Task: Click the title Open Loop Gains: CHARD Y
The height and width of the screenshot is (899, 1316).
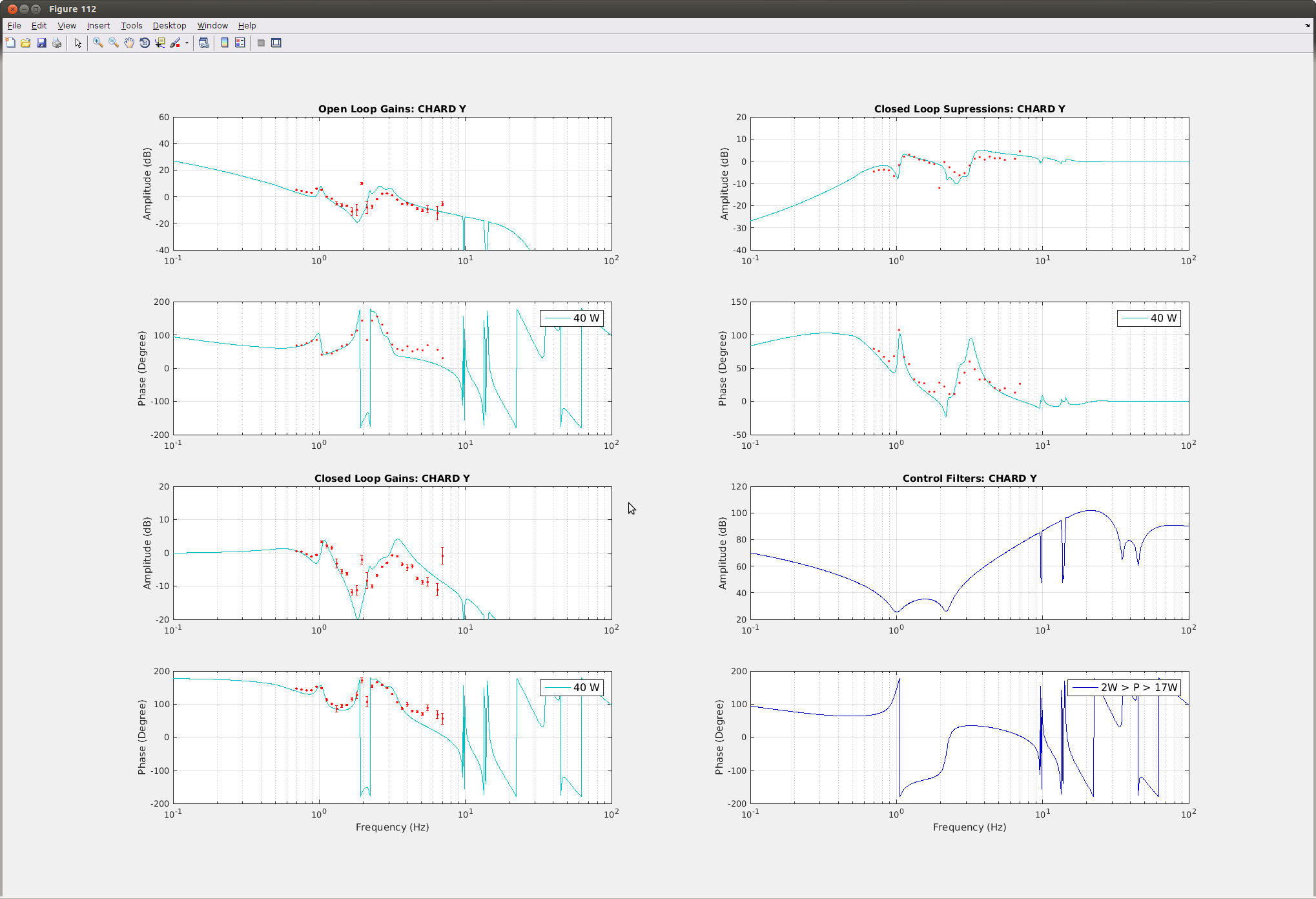Action: pyautogui.click(x=392, y=108)
